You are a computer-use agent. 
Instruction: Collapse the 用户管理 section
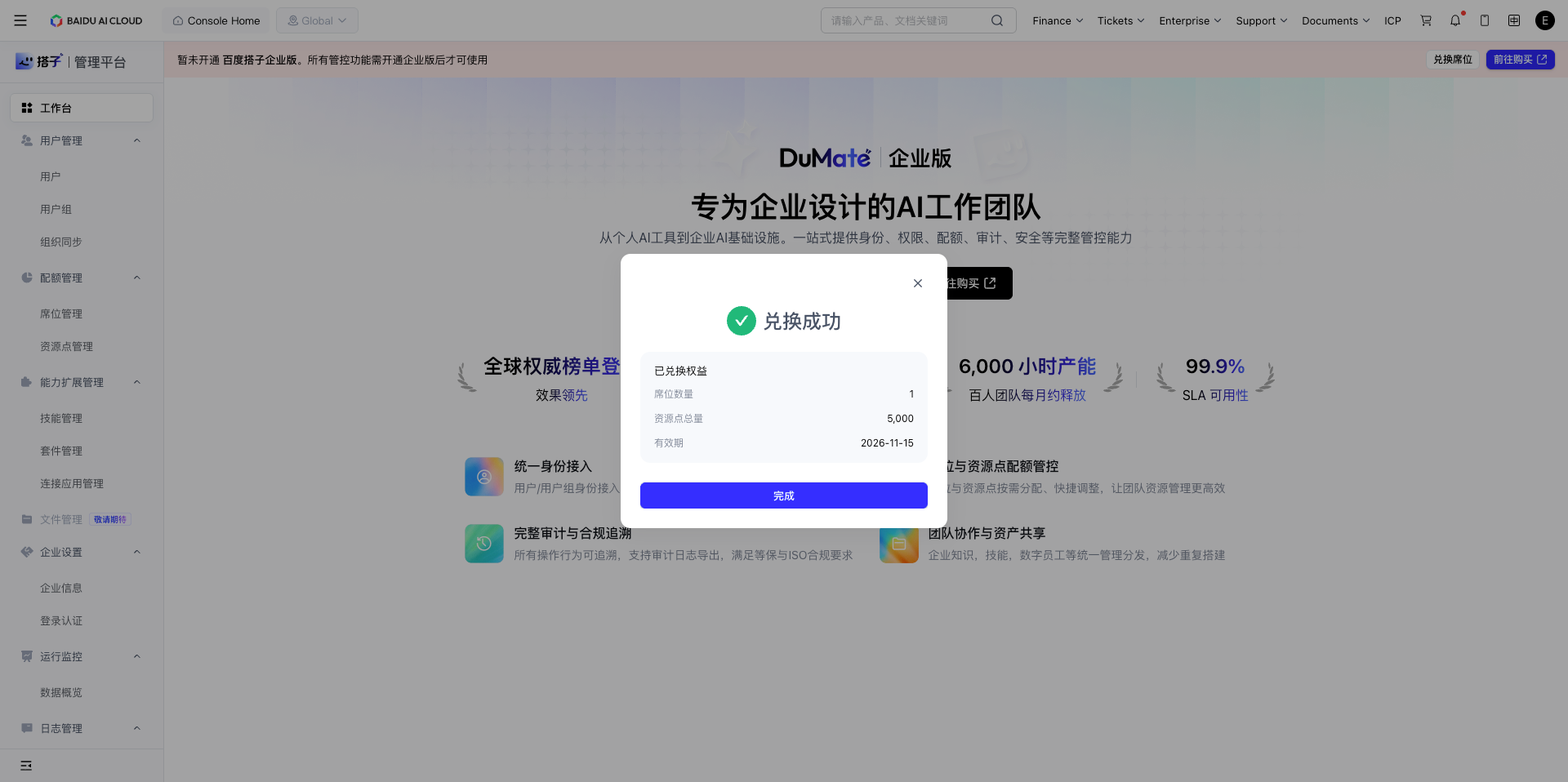(x=137, y=140)
